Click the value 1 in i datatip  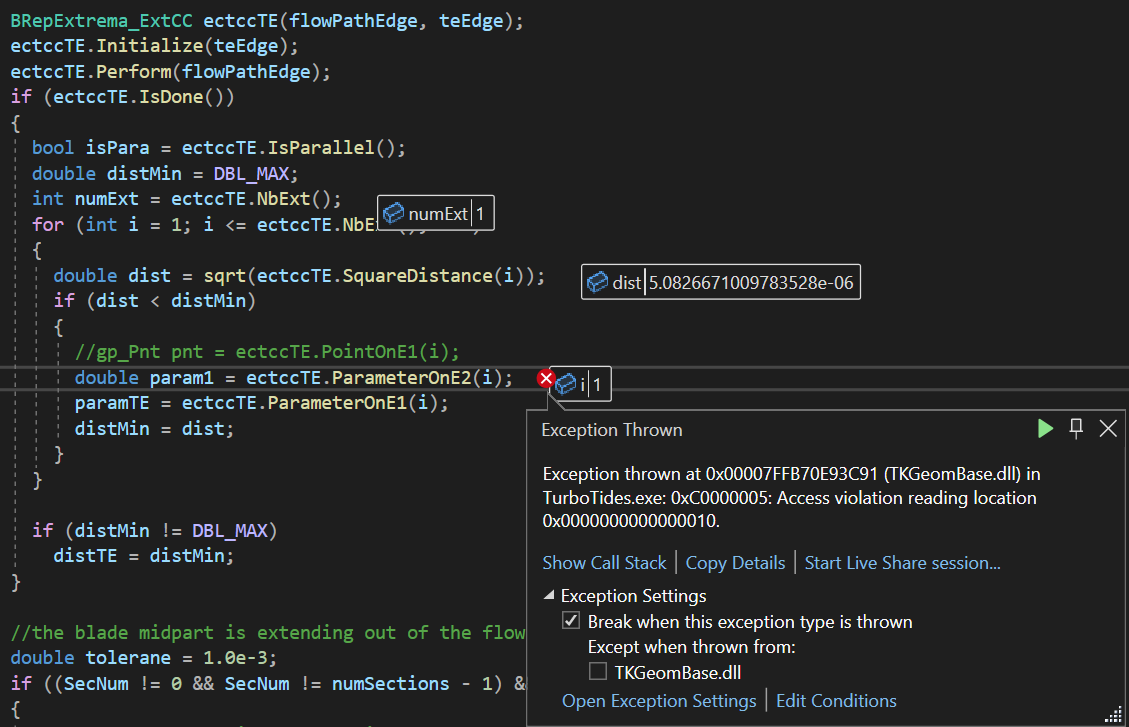pyautogui.click(x=598, y=383)
